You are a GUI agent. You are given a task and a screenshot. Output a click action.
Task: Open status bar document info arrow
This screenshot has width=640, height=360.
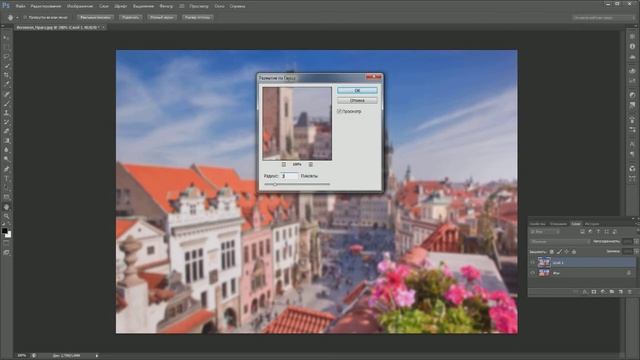point(97,356)
